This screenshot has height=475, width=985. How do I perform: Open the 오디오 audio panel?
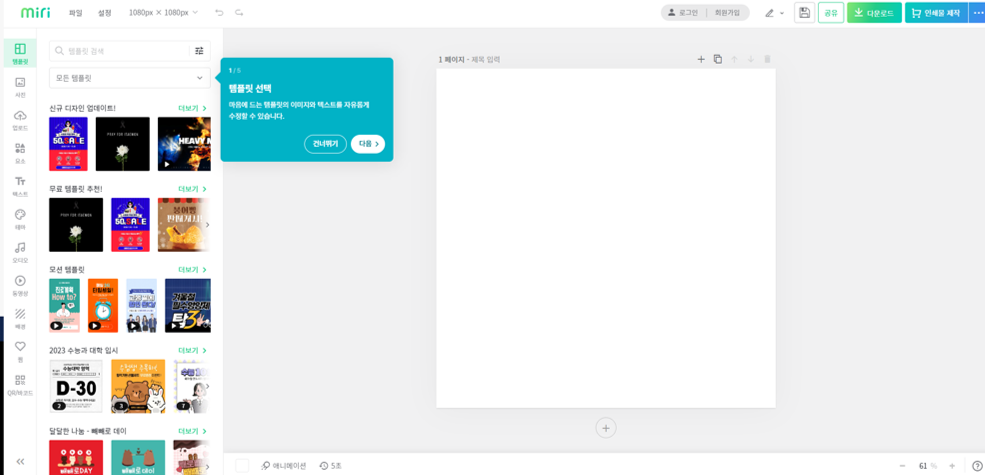[x=20, y=252]
